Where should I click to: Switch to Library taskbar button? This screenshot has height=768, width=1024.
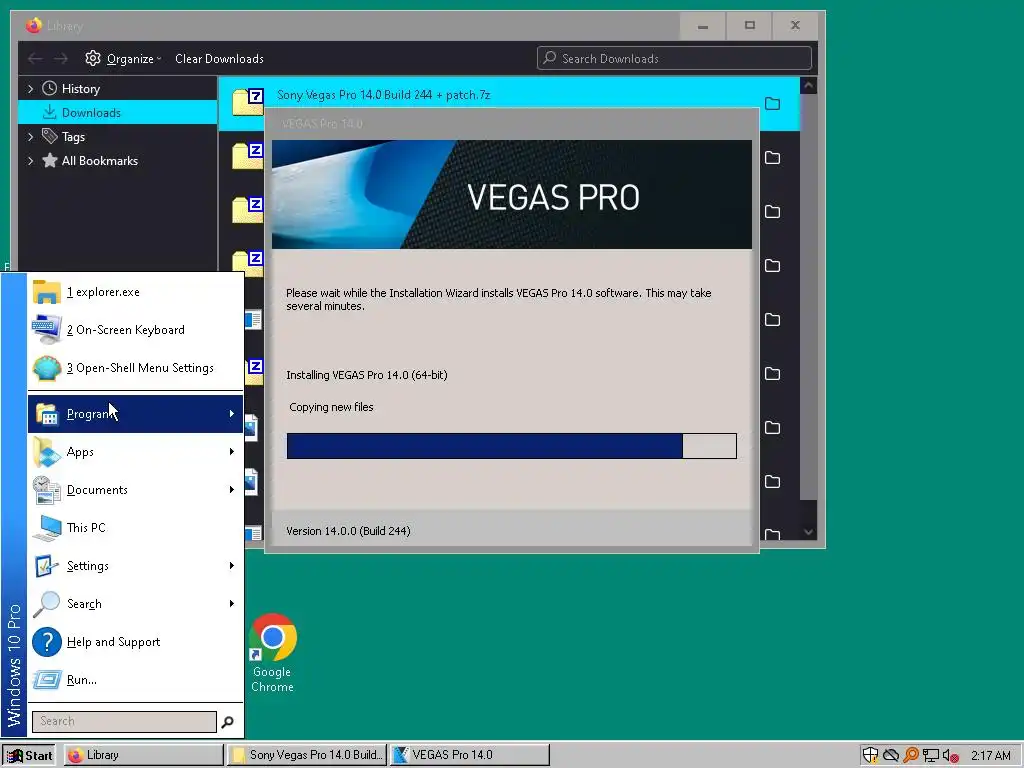pyautogui.click(x=144, y=755)
